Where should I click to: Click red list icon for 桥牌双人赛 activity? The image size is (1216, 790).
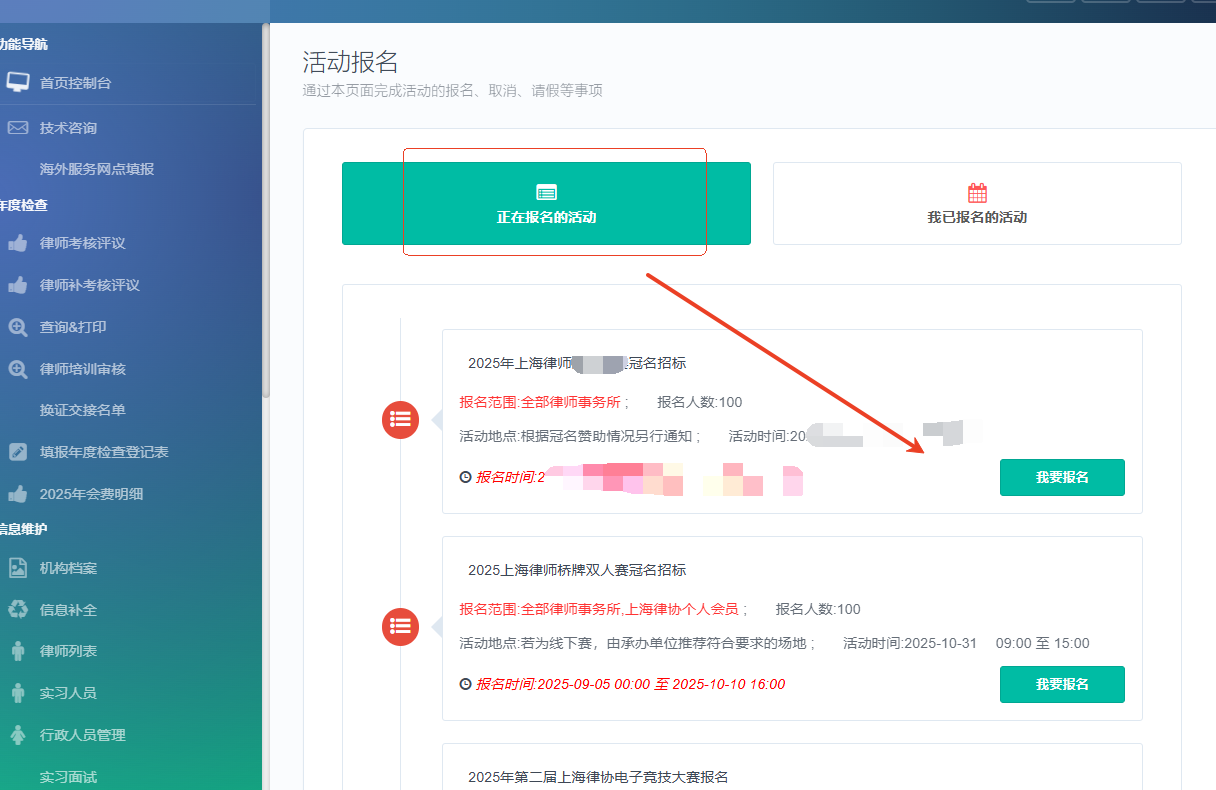[401, 627]
